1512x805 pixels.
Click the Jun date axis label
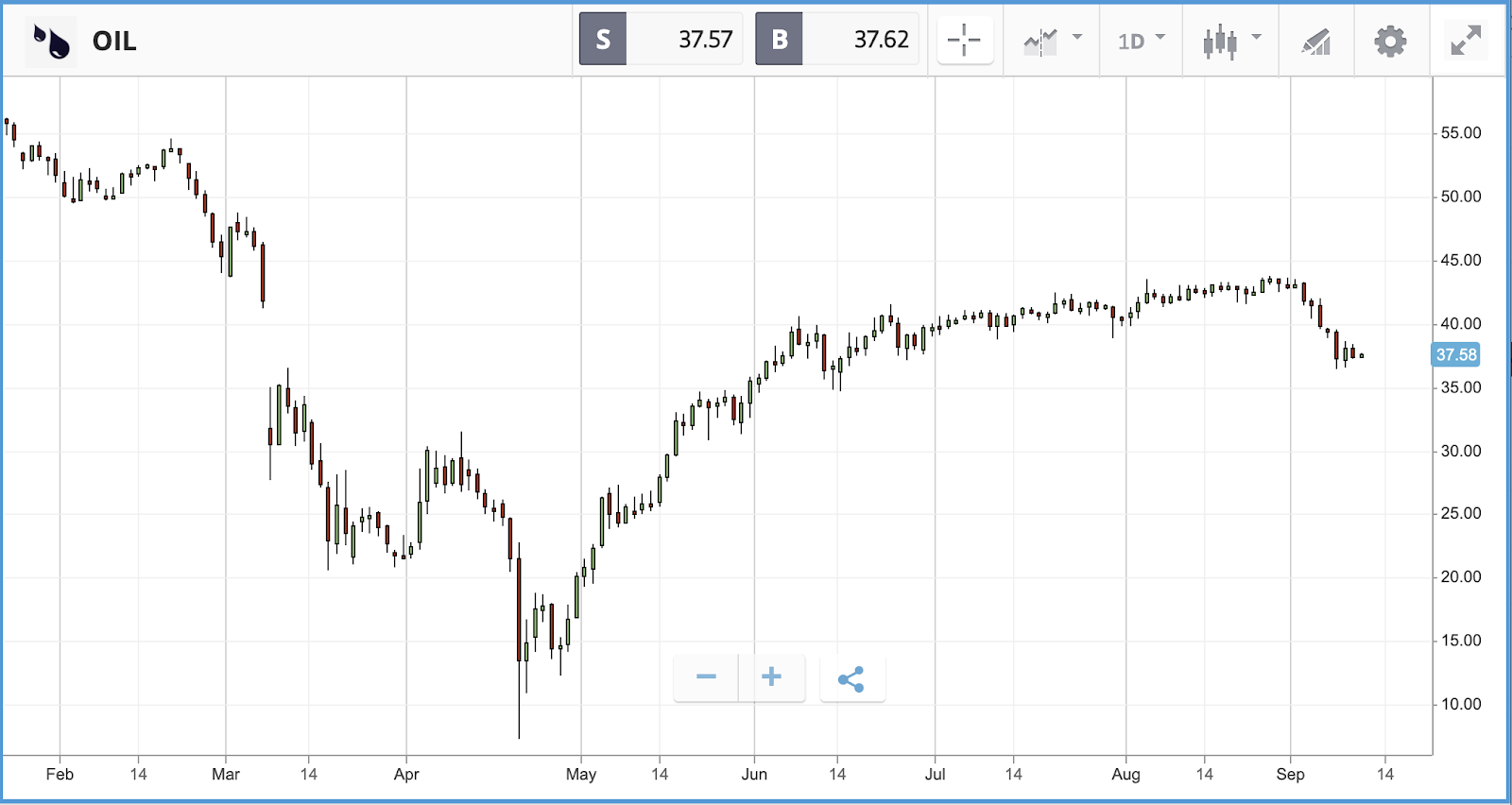click(754, 774)
